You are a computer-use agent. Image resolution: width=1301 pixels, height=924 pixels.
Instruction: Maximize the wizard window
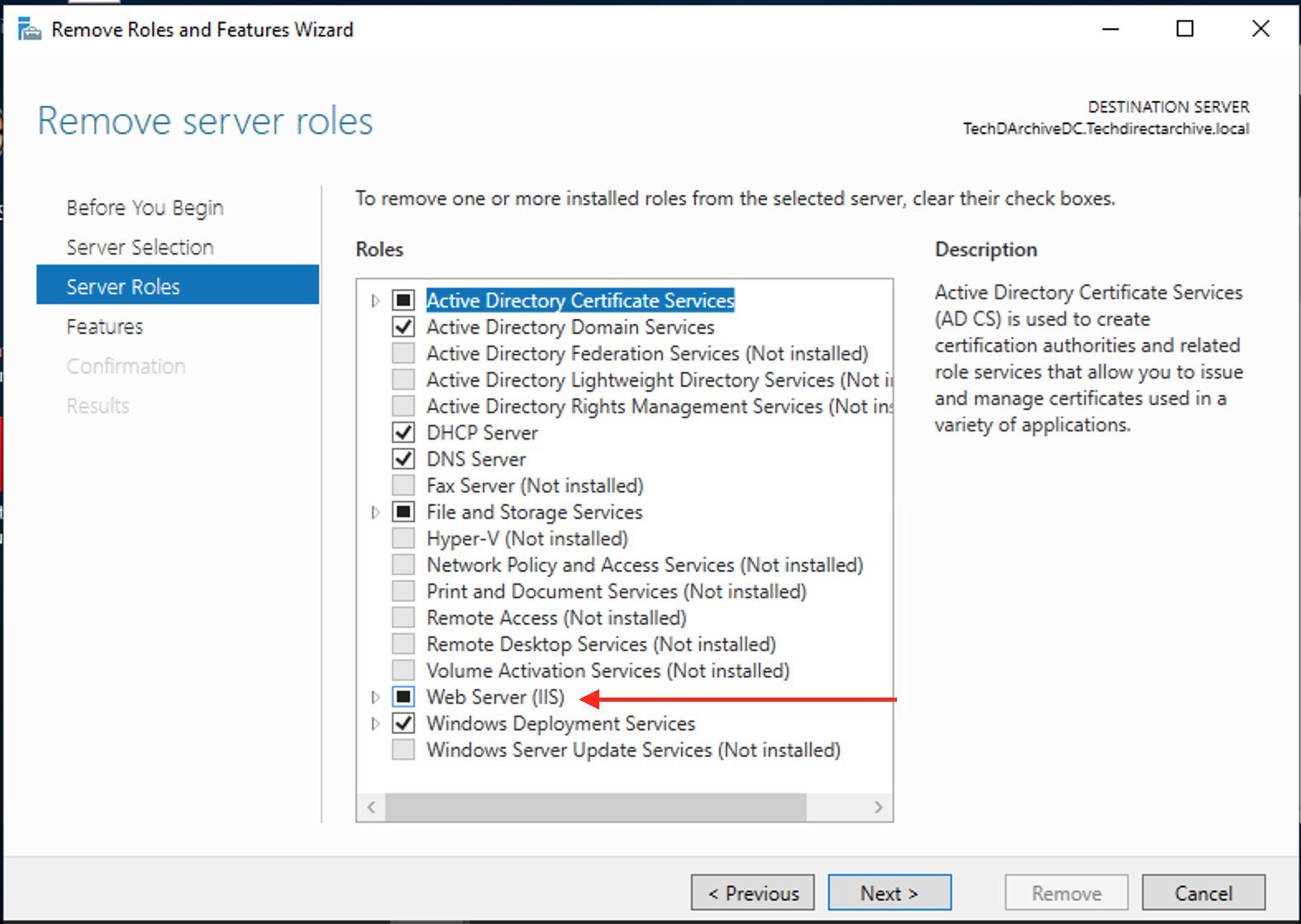[x=1184, y=29]
